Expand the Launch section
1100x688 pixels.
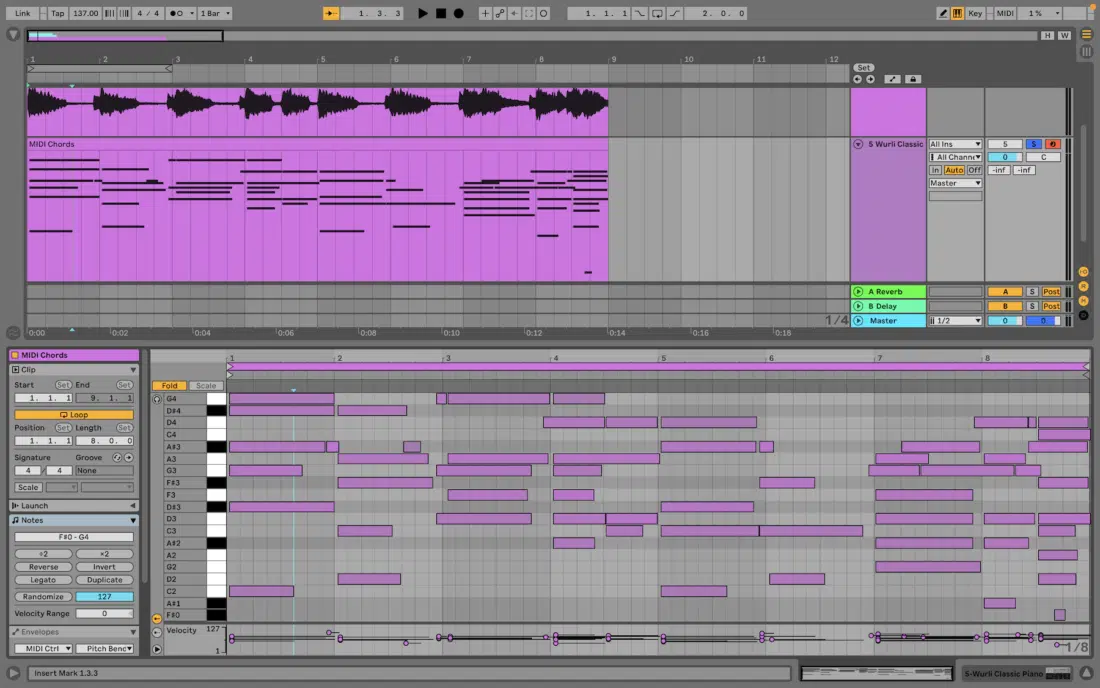point(133,506)
